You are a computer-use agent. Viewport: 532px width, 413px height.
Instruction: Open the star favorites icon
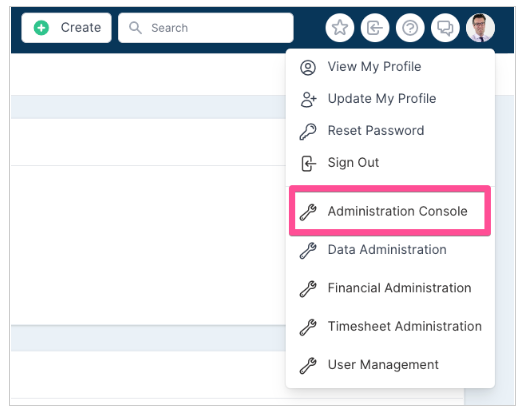pyautogui.click(x=340, y=28)
